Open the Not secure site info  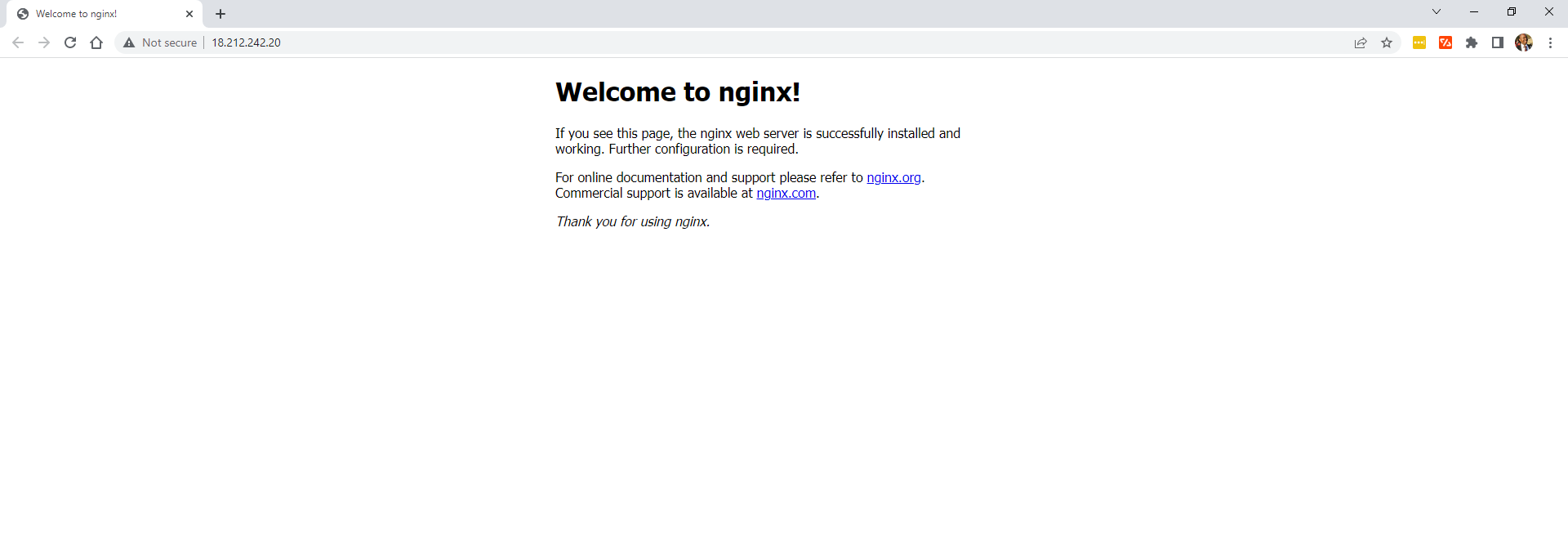pos(161,42)
